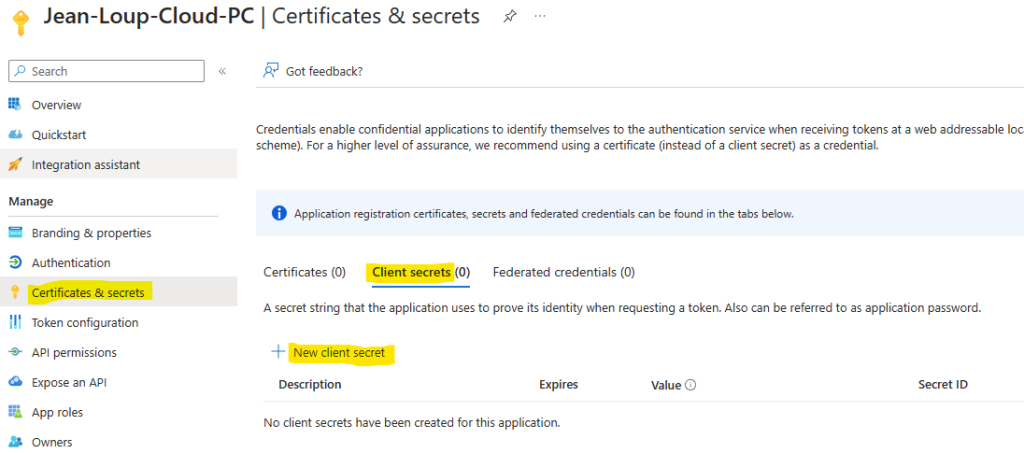Click the App roles grid icon

point(15,412)
